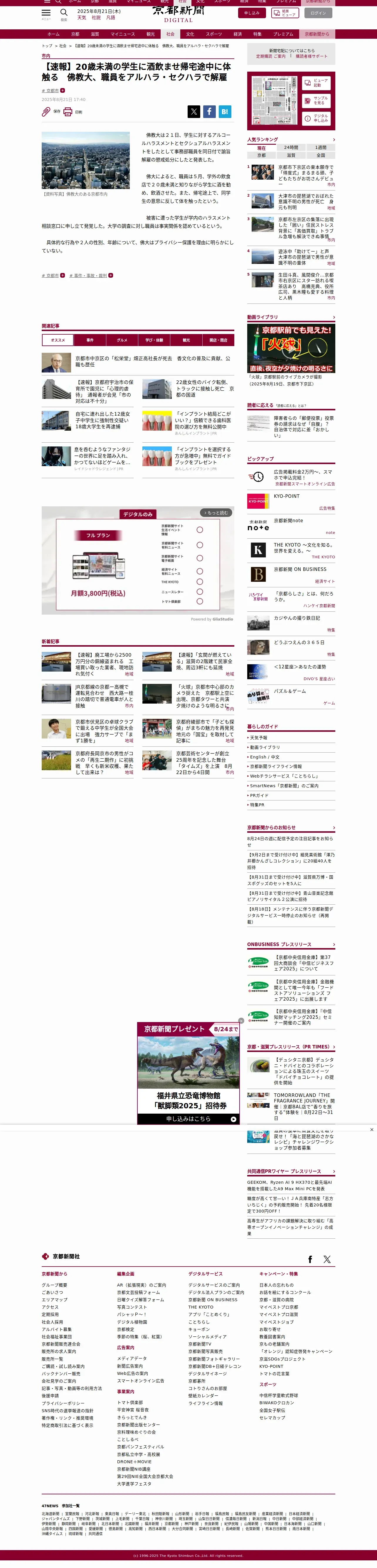Image resolution: width=377 pixels, height=1568 pixels.
Task: Open the footer X icon
Action: pyautogui.click(x=327, y=1260)
